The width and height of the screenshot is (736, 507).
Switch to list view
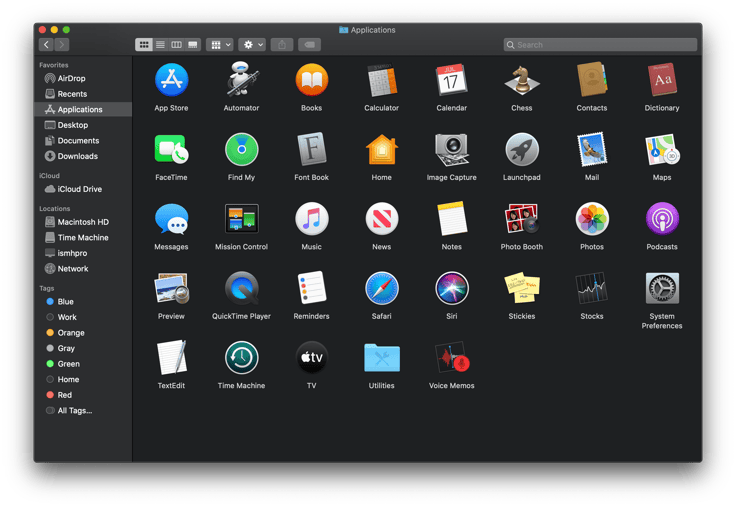point(160,45)
